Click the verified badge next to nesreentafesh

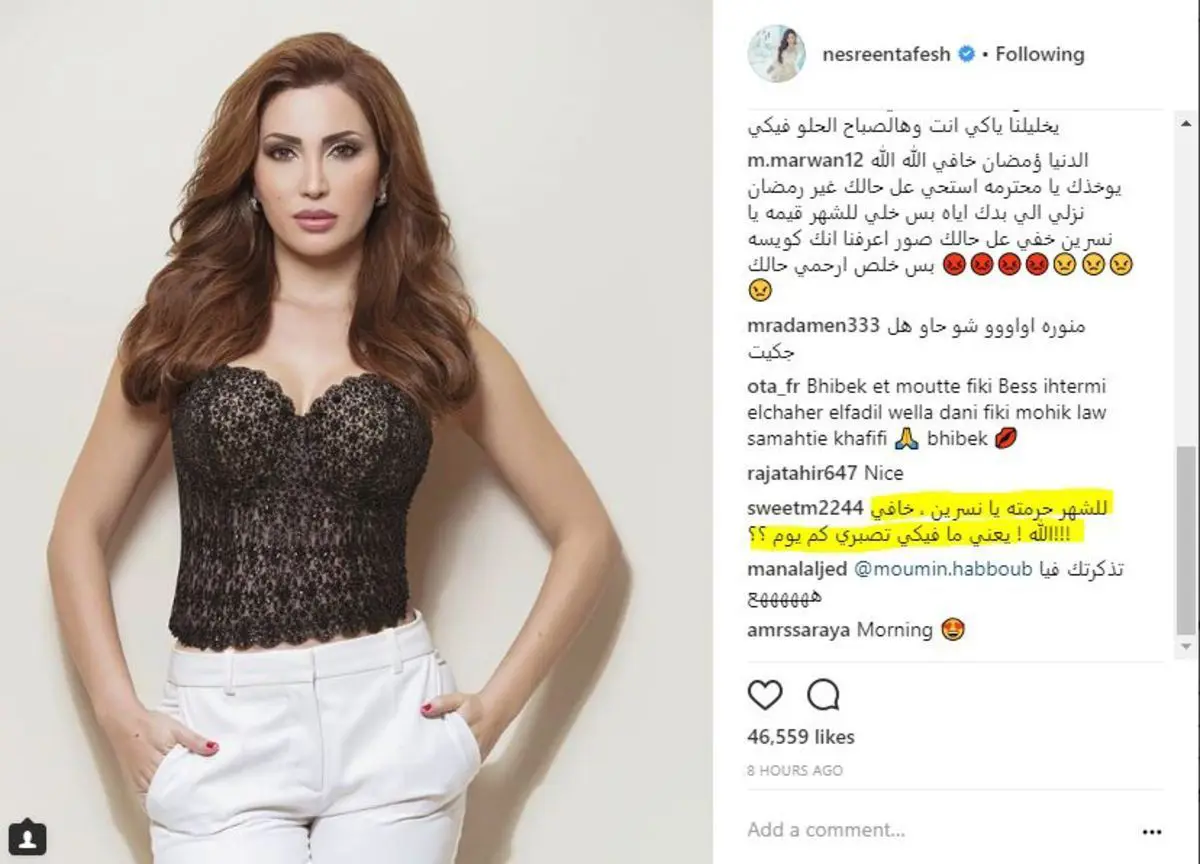pos(967,55)
